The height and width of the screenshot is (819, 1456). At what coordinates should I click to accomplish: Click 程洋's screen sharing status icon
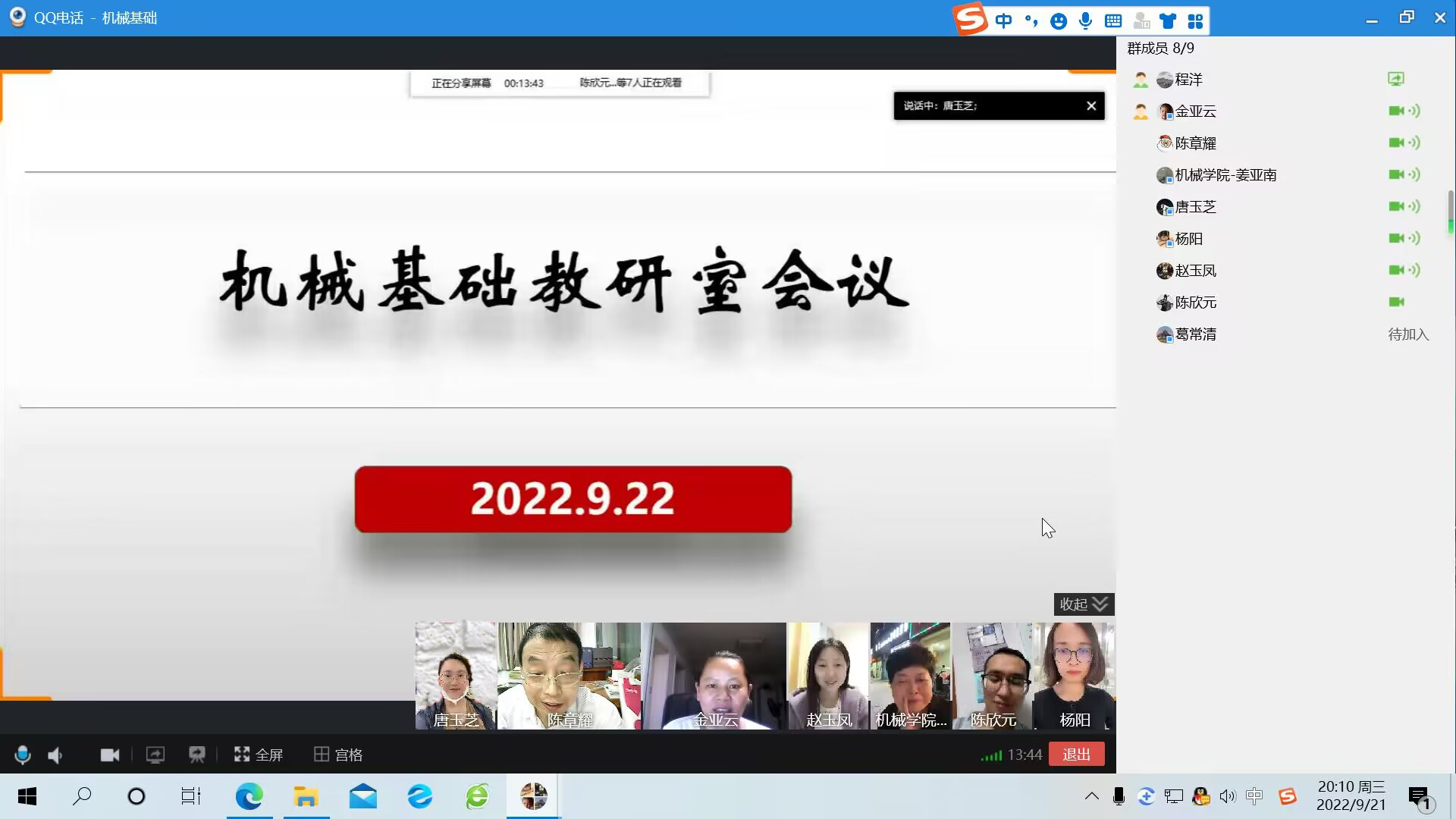[1396, 79]
